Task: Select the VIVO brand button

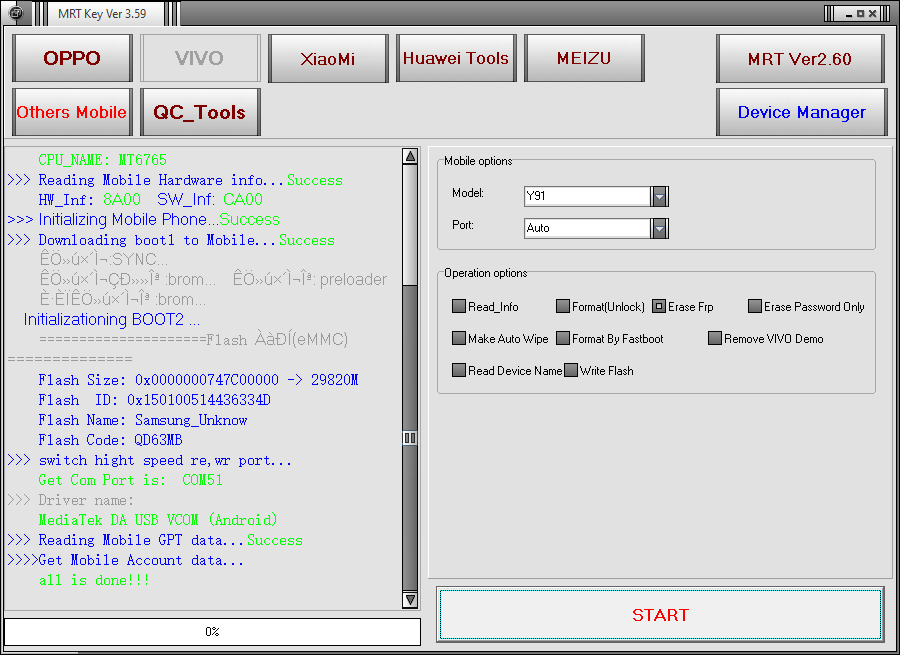Action: coord(200,58)
